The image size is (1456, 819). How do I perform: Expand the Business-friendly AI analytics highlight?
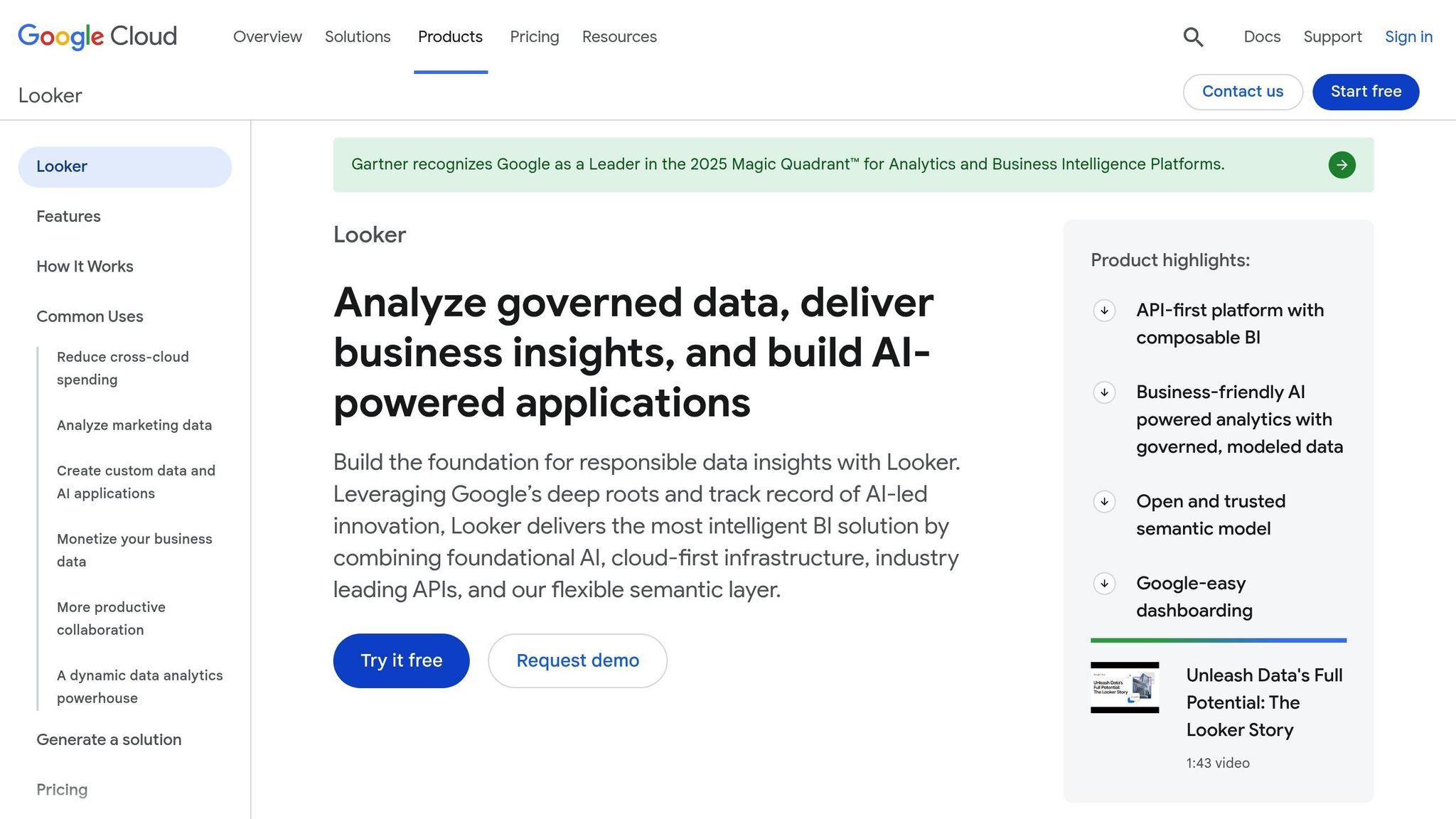[x=1103, y=392]
